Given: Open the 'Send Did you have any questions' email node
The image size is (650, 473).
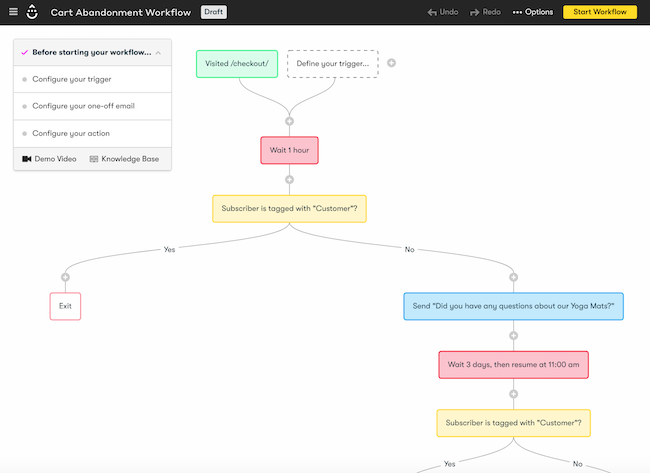Looking at the screenshot, I should [513, 306].
